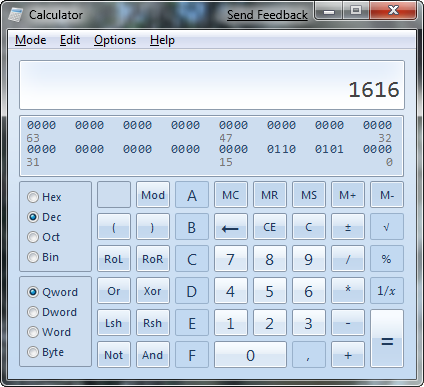
Task: Click the digit 0 key
Action: (250, 355)
